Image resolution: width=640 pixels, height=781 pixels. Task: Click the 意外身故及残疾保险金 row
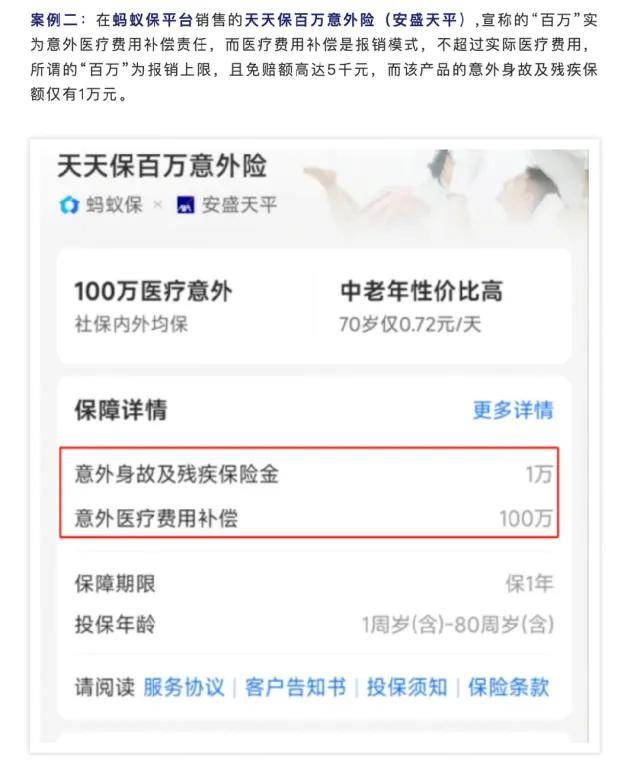313,474
